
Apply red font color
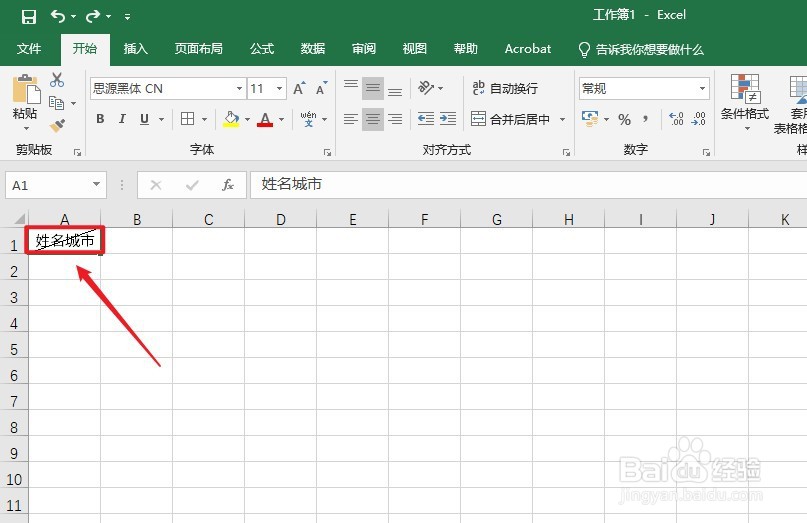click(x=265, y=119)
